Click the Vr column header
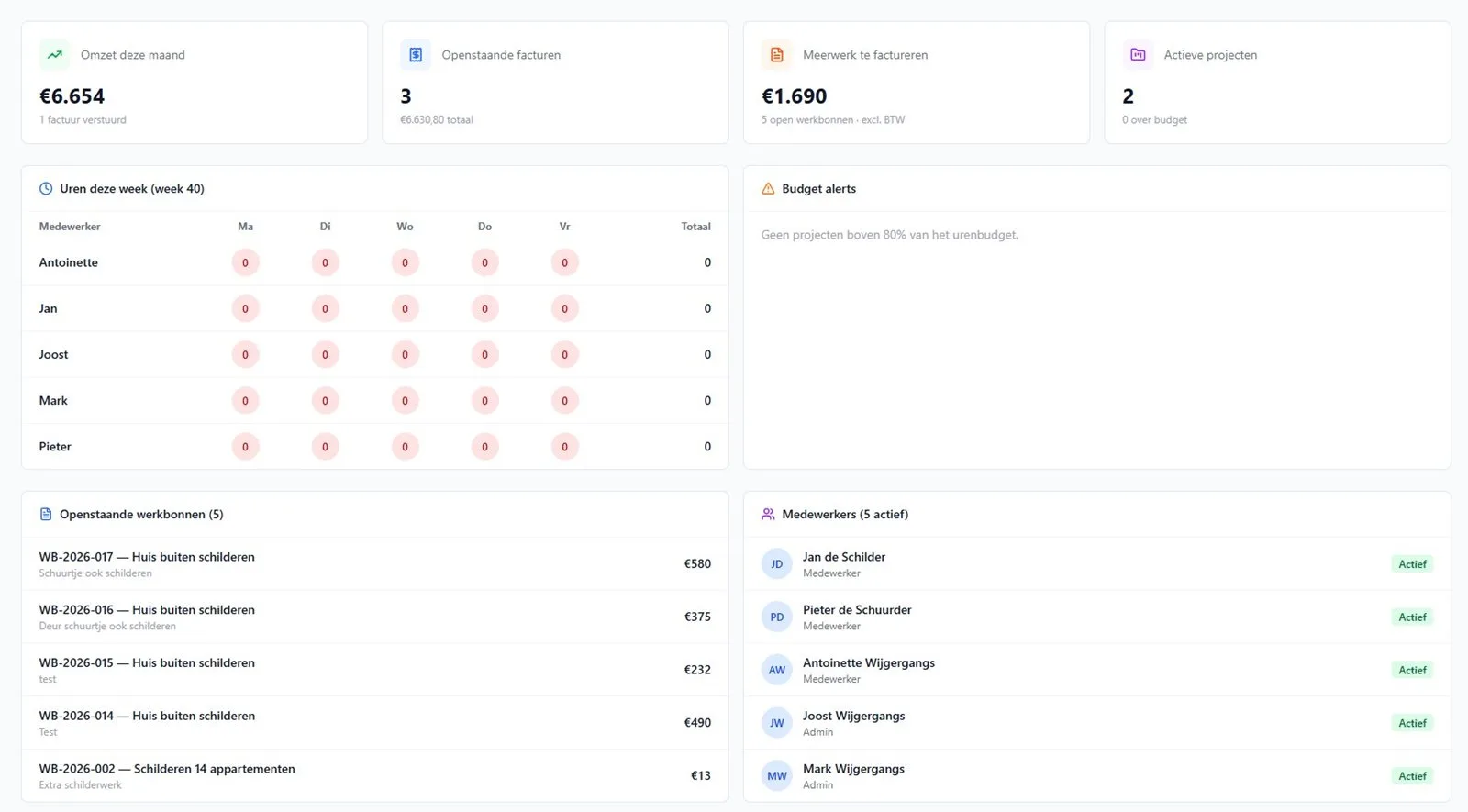The image size is (1468, 812). (x=564, y=227)
